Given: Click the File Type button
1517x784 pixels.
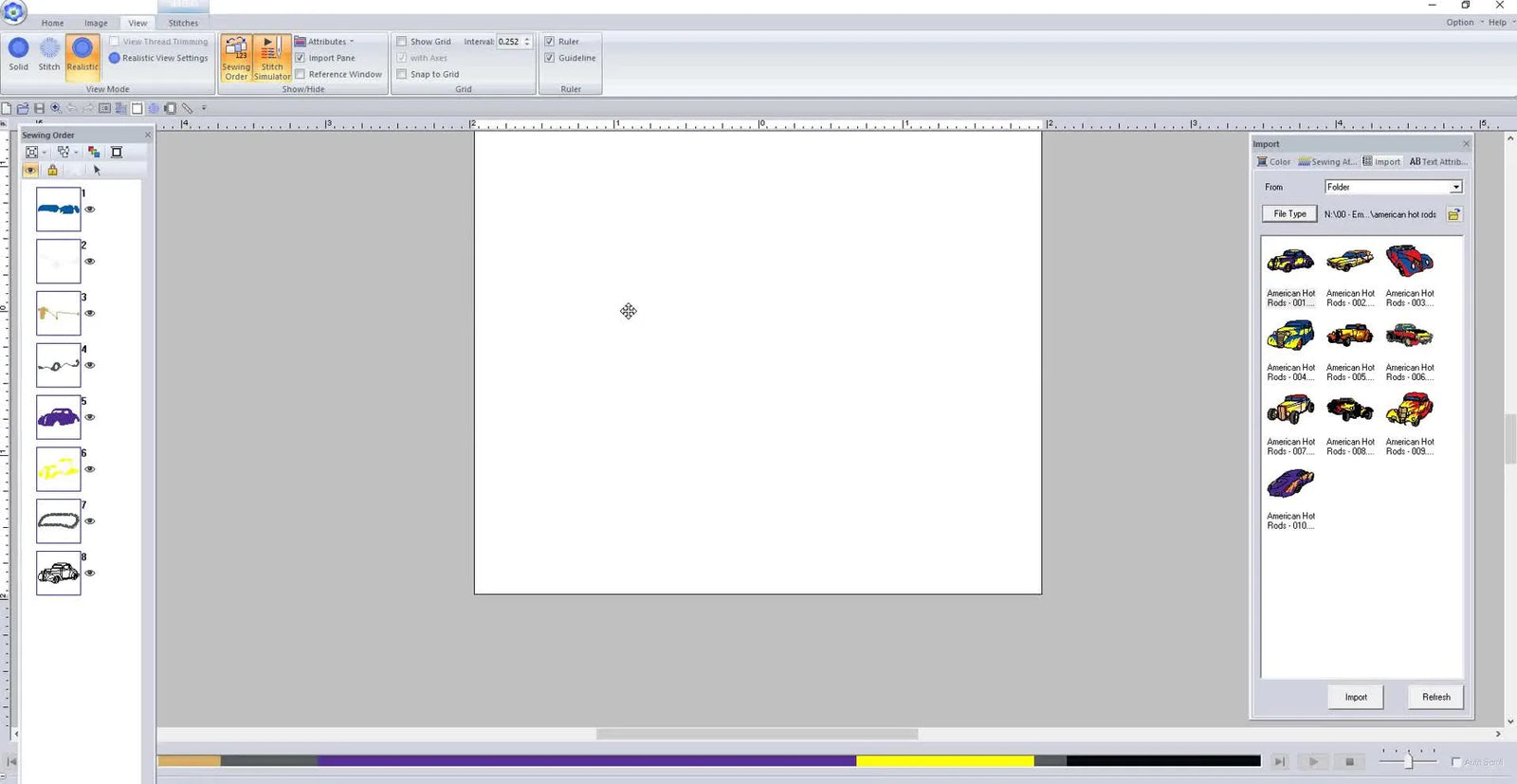Looking at the screenshot, I should [x=1289, y=214].
